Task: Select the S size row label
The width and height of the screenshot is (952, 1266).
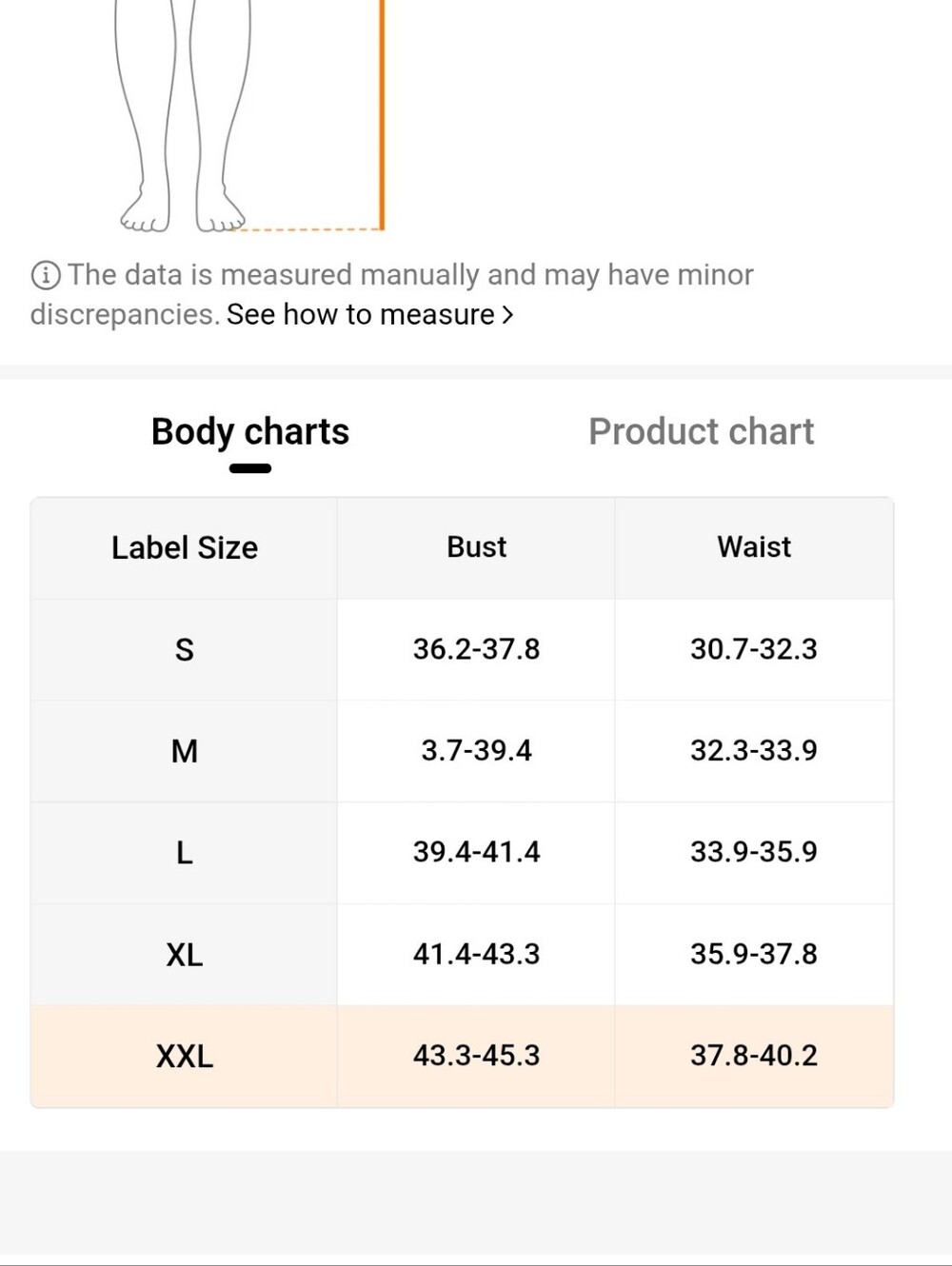Action: tap(185, 649)
